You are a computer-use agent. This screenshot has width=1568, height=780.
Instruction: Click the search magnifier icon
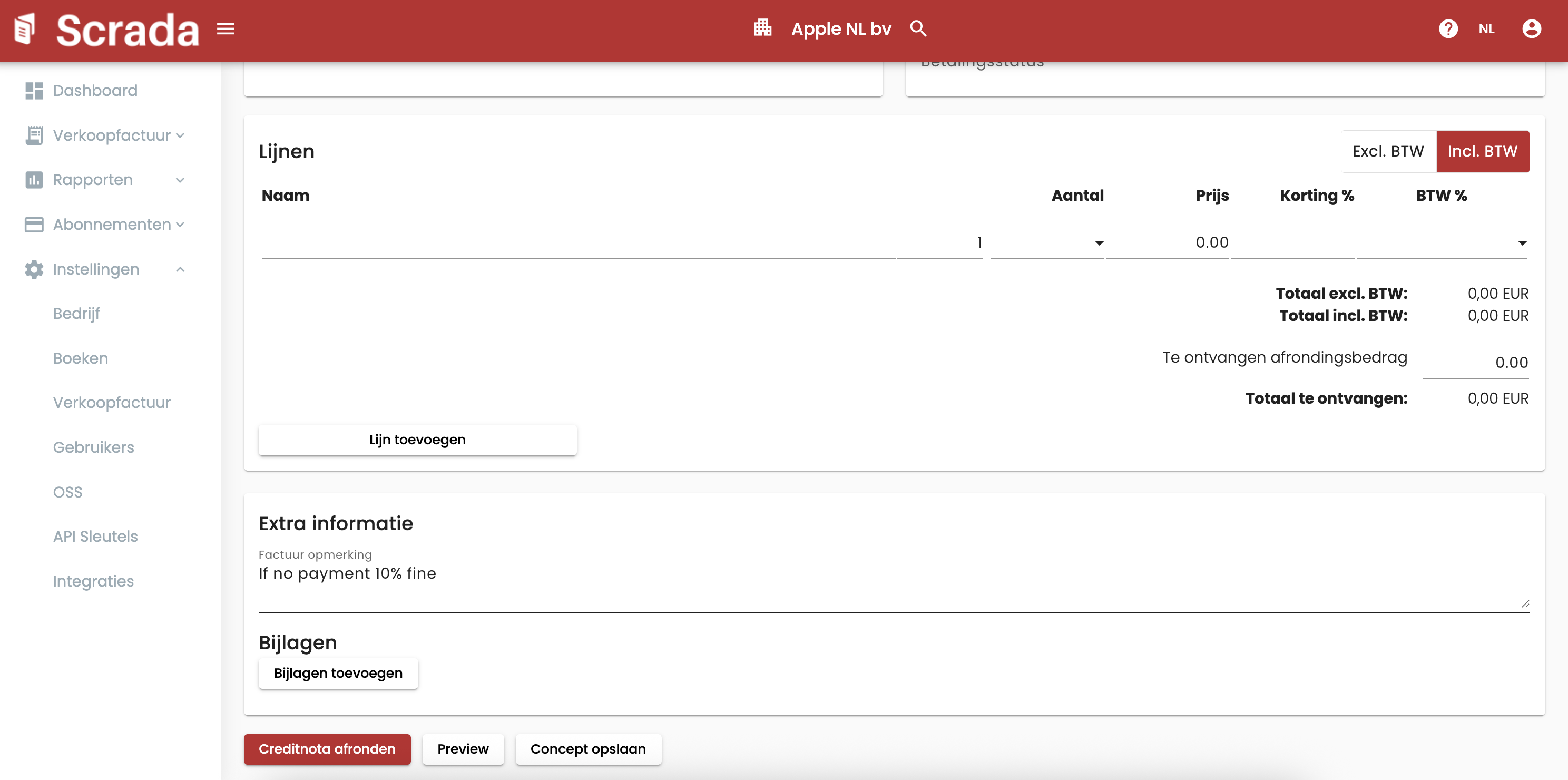pyautogui.click(x=918, y=28)
